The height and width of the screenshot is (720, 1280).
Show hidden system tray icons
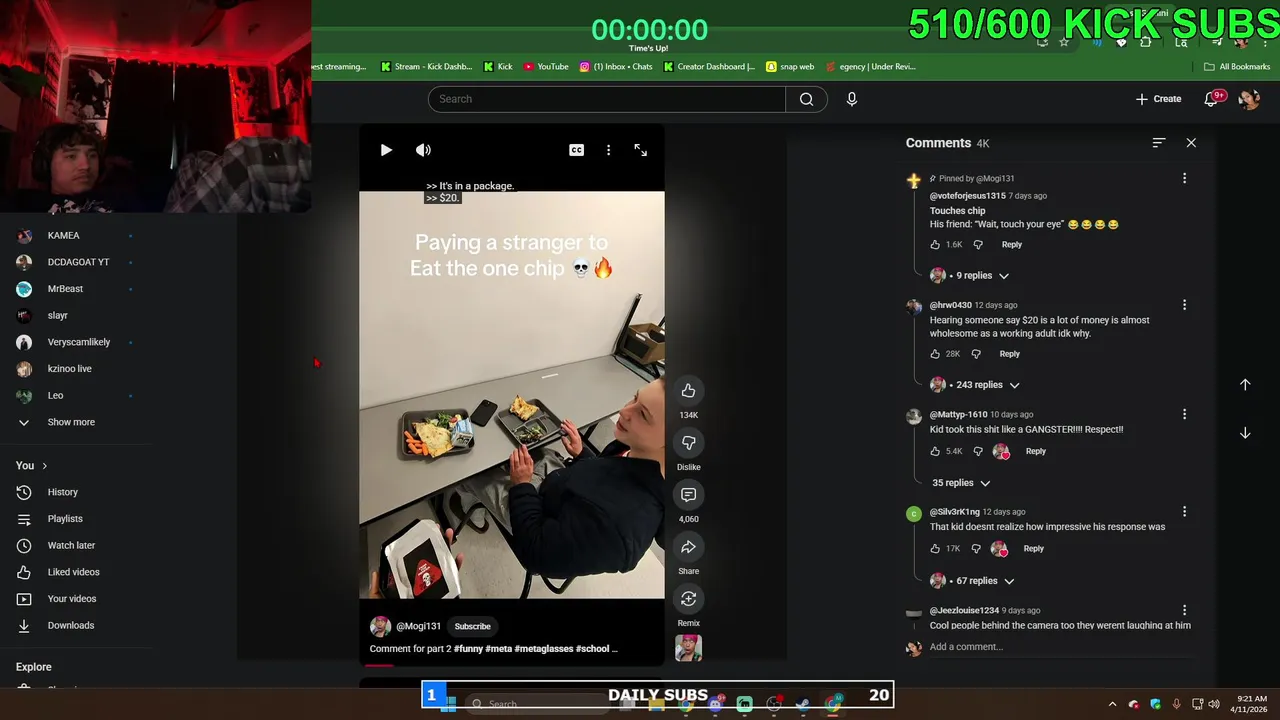(1112, 704)
